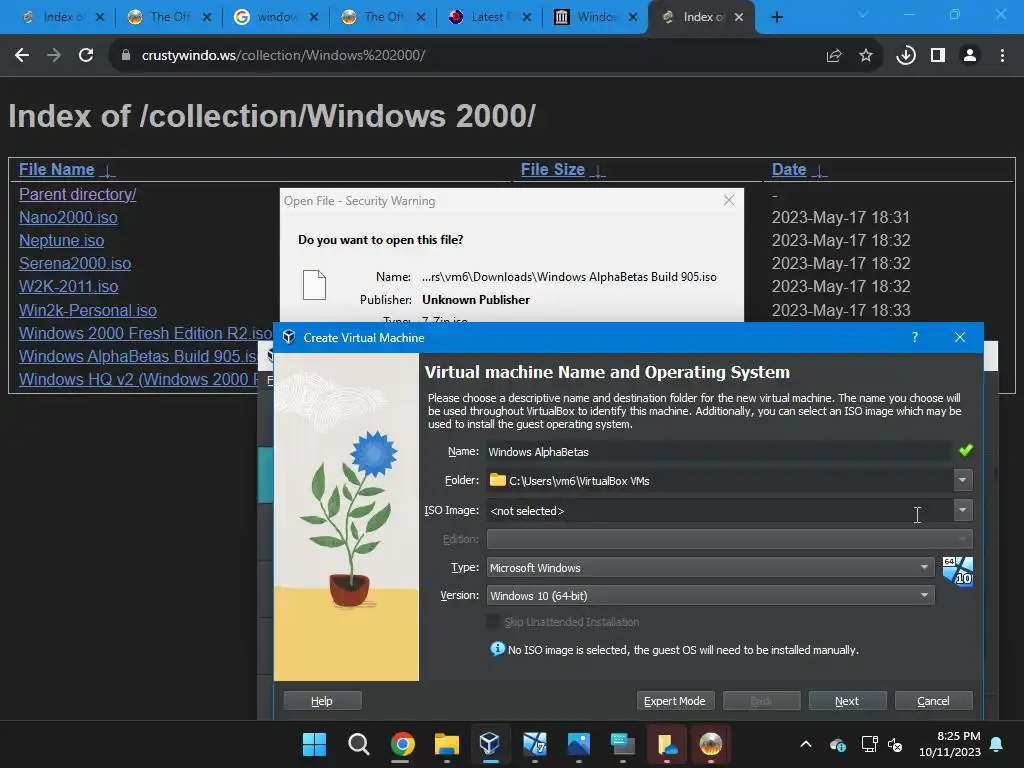Expand the ISO Image dropdown arrow

pyautogui.click(x=963, y=510)
